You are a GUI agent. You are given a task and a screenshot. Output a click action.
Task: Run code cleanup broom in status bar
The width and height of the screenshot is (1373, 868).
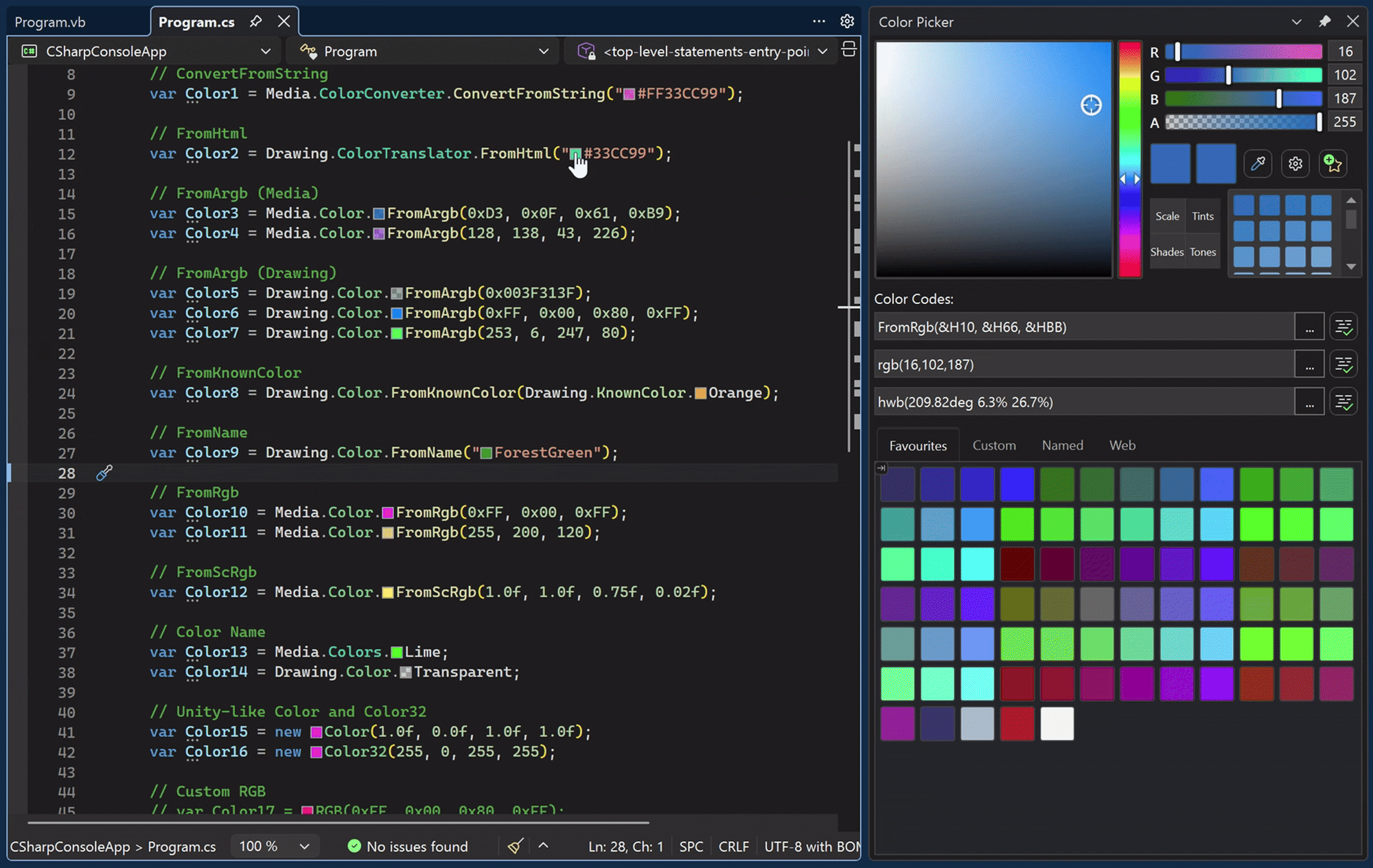[516, 846]
